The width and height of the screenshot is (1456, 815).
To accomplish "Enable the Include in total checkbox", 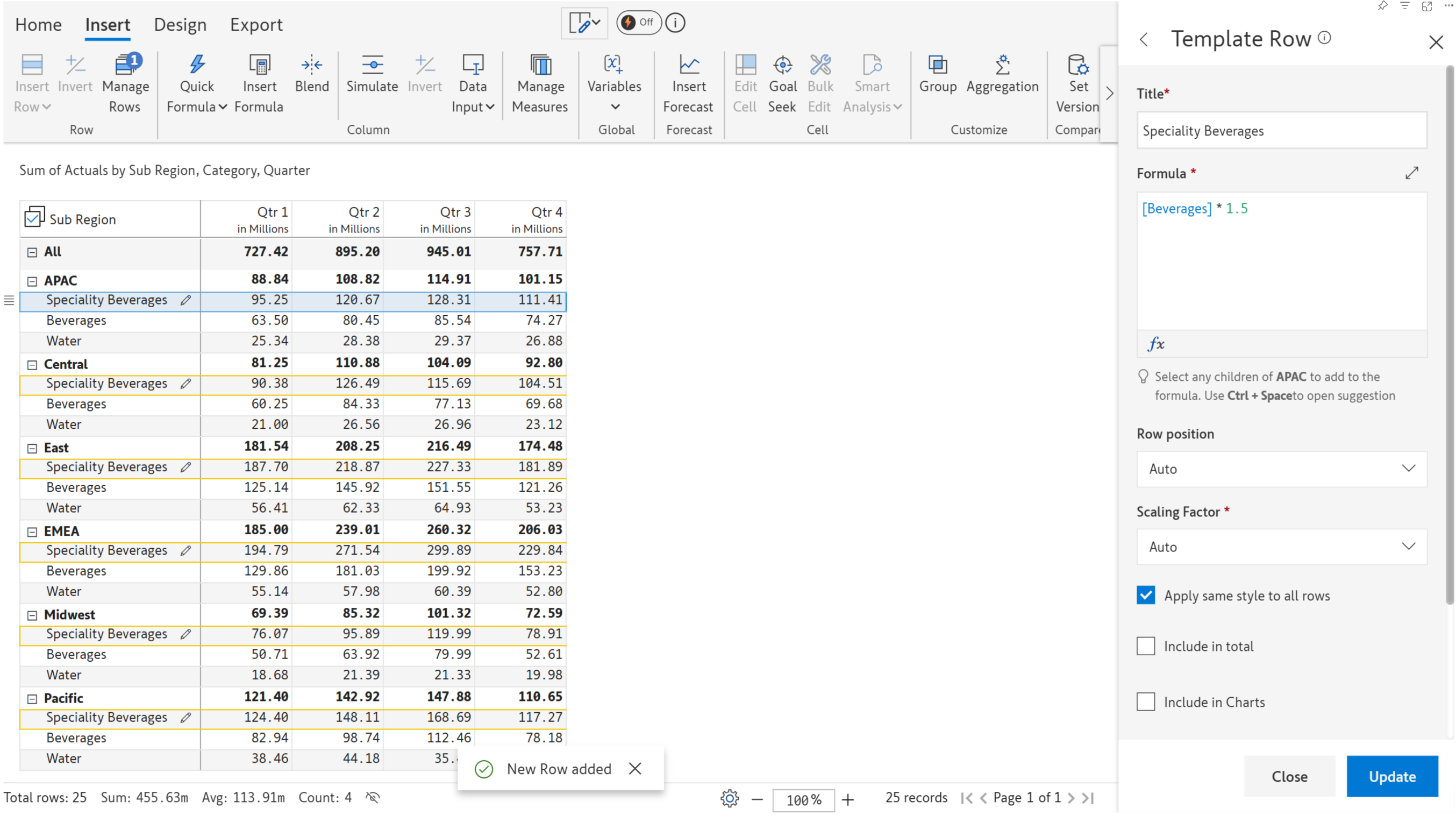I will 1146,646.
